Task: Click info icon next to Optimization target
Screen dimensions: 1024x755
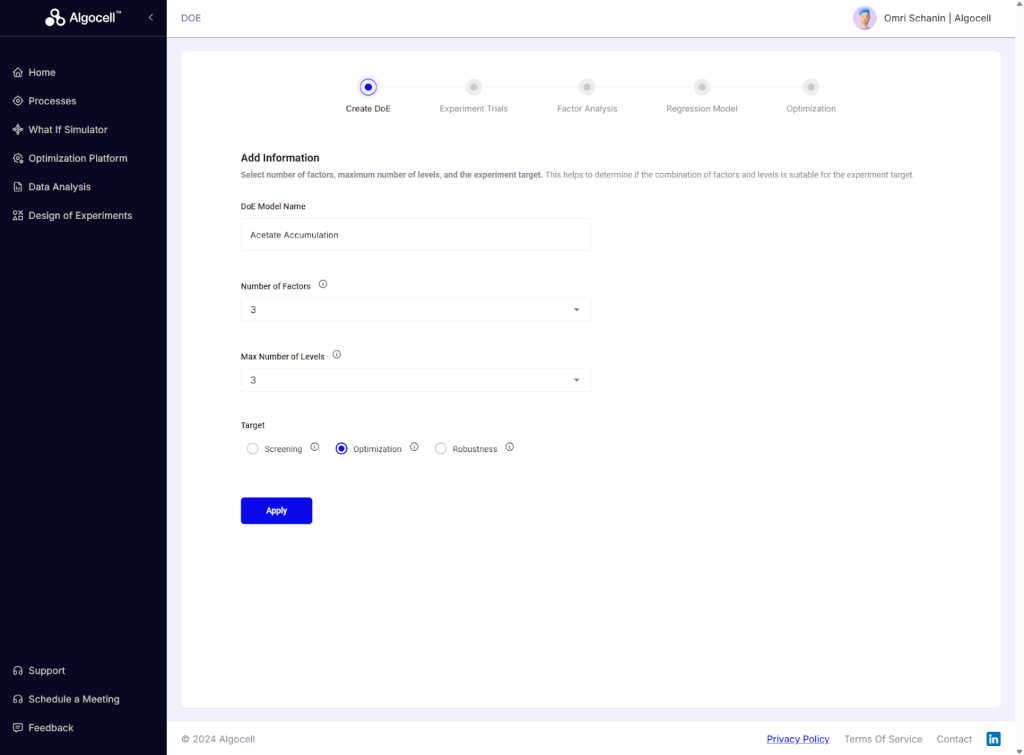Action: coord(414,448)
